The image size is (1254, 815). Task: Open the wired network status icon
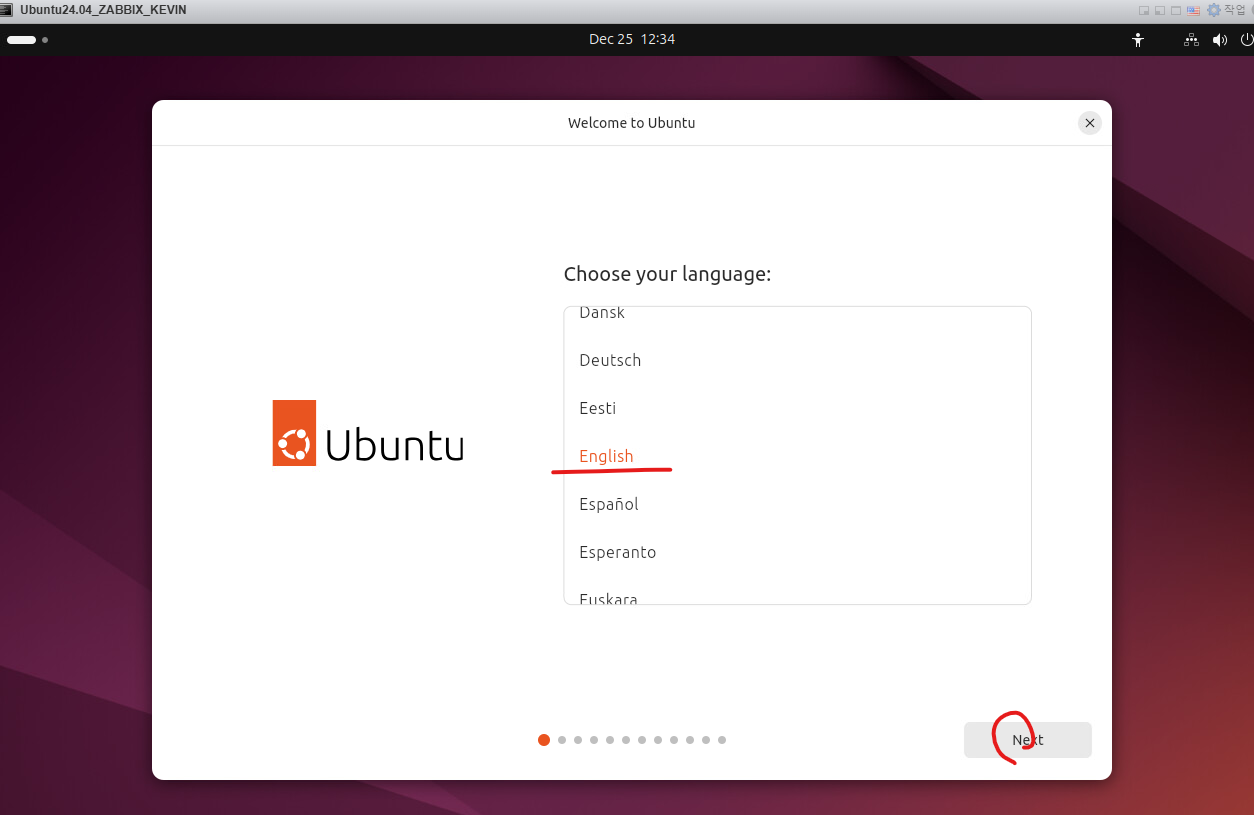point(1191,40)
